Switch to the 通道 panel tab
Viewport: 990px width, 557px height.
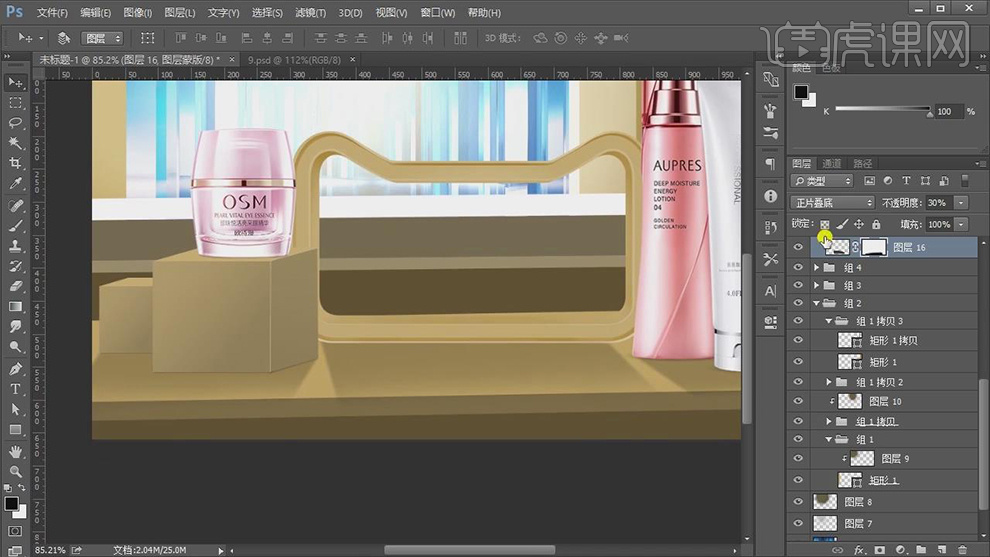832,163
